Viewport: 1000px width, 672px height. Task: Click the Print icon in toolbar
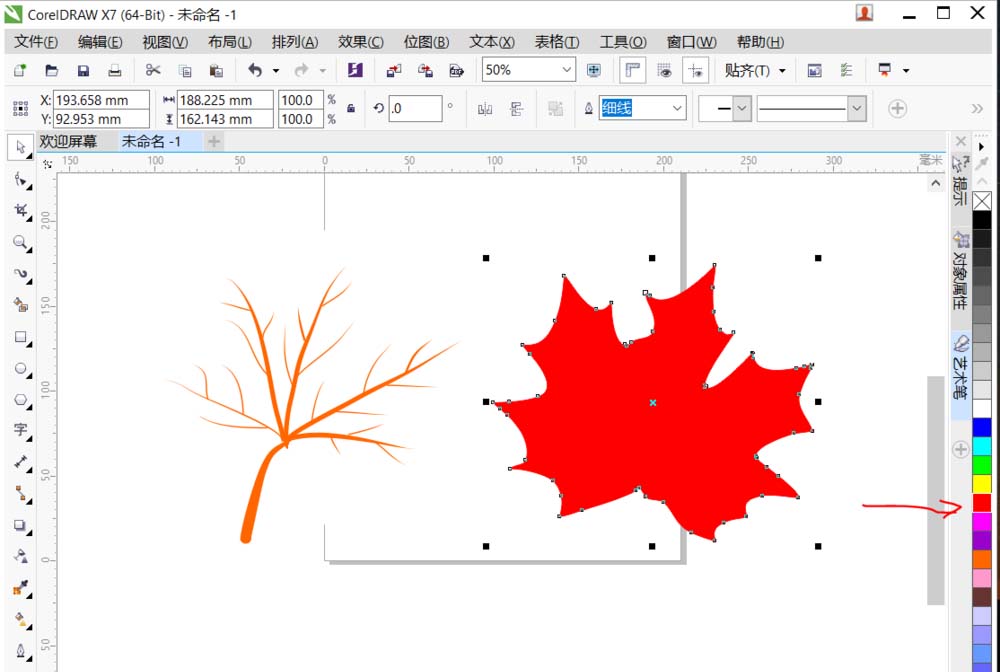point(115,70)
